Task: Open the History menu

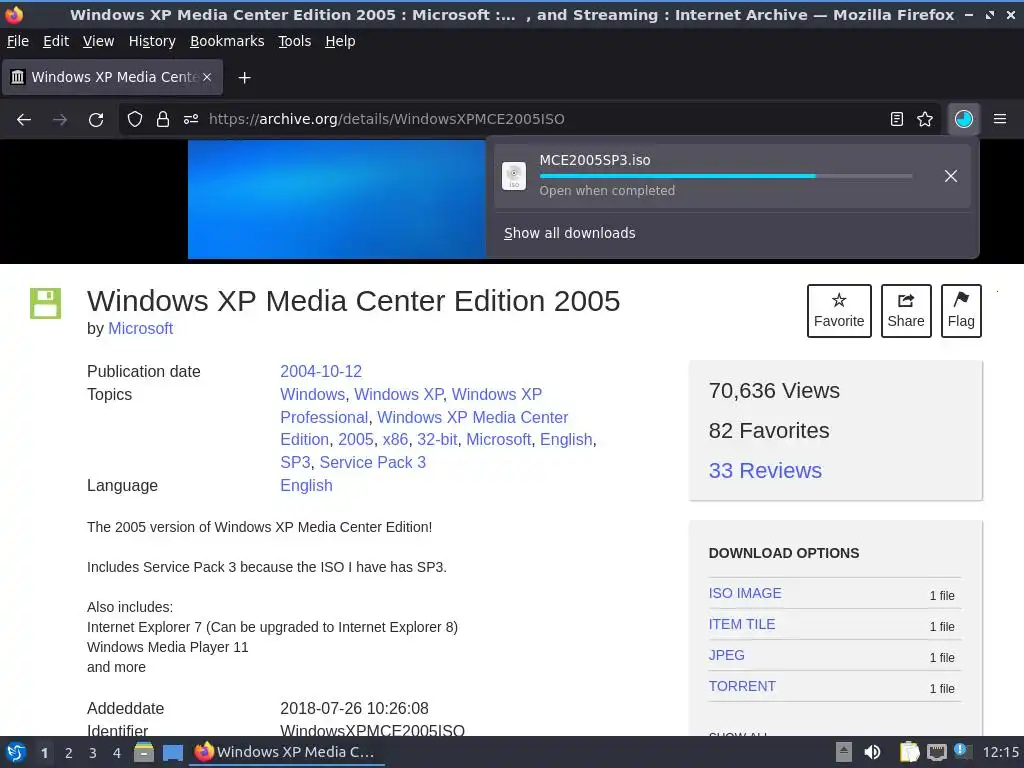Action: (152, 41)
